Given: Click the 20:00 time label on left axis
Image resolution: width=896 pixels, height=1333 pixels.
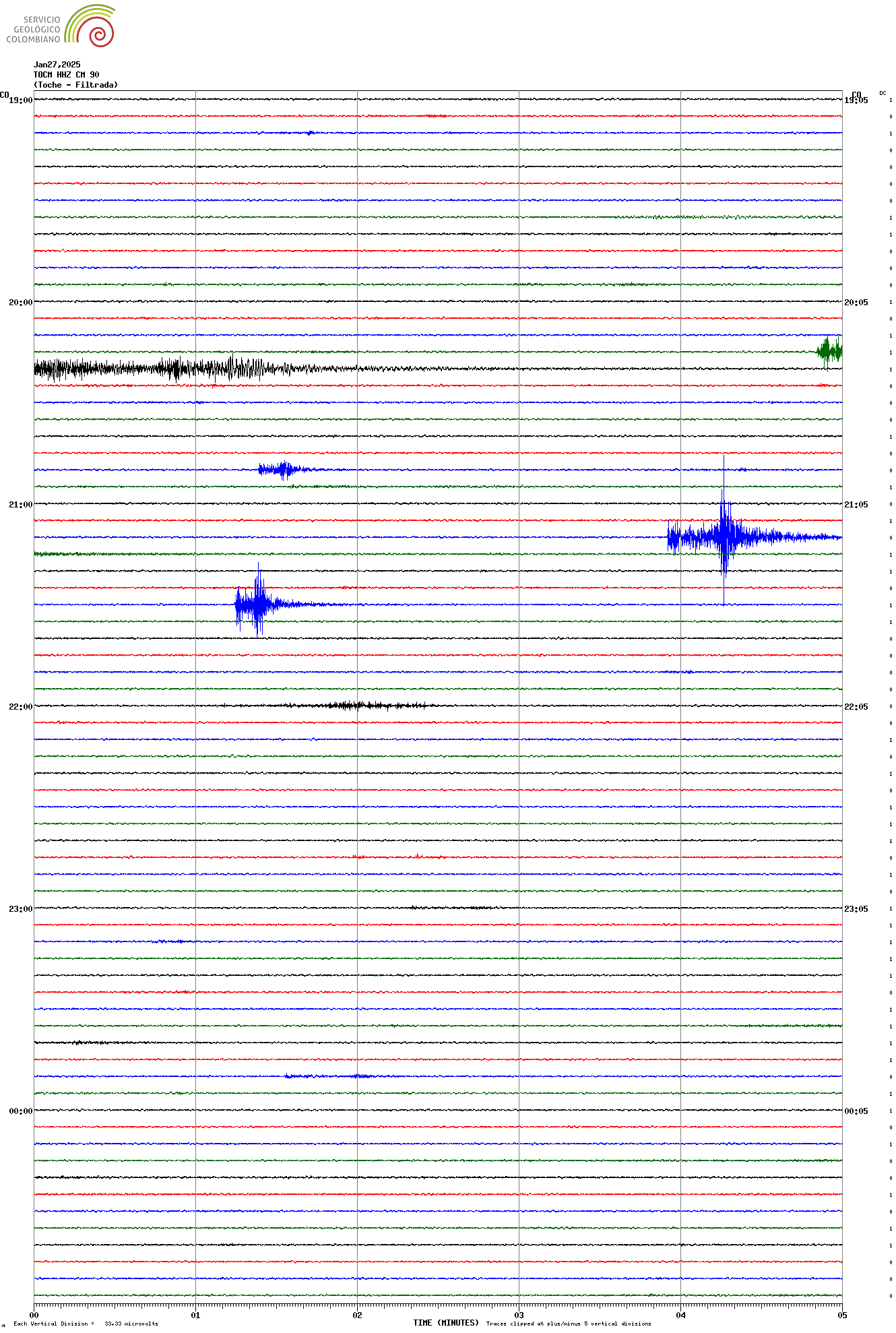Looking at the screenshot, I should 20,303.
